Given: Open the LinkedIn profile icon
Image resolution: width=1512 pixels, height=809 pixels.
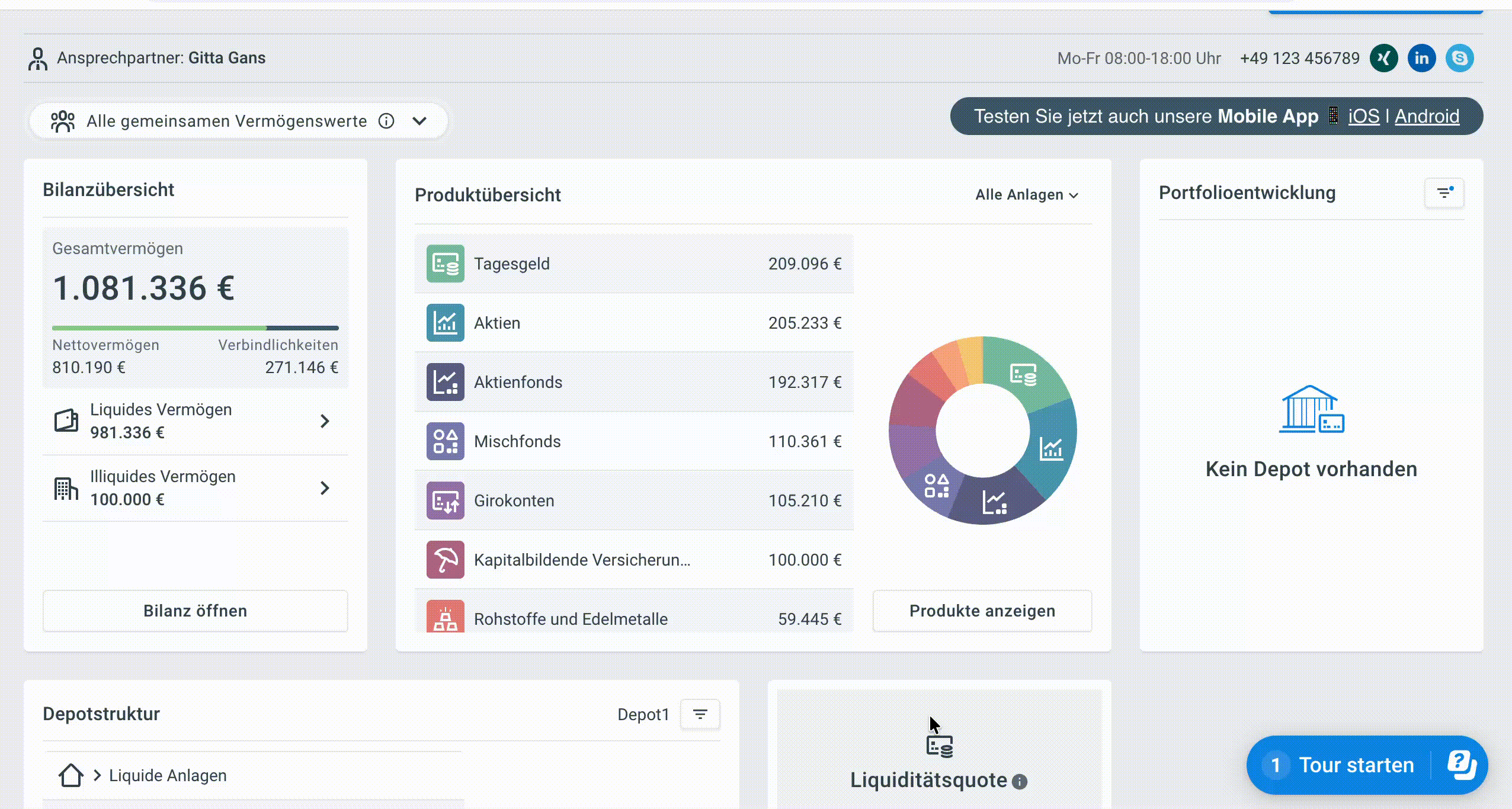Looking at the screenshot, I should tap(1421, 58).
